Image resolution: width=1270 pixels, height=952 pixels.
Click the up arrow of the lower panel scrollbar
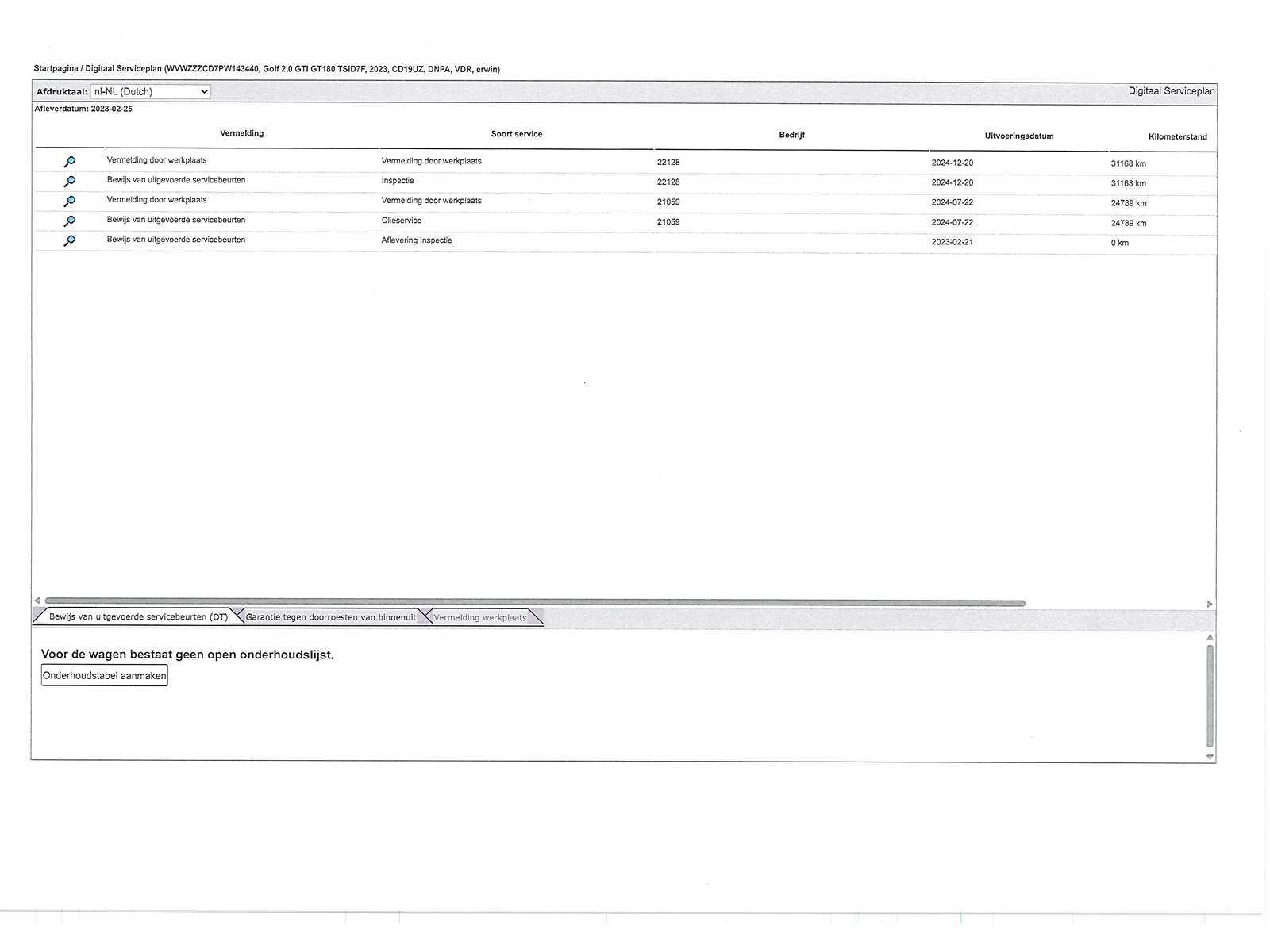point(1210,638)
